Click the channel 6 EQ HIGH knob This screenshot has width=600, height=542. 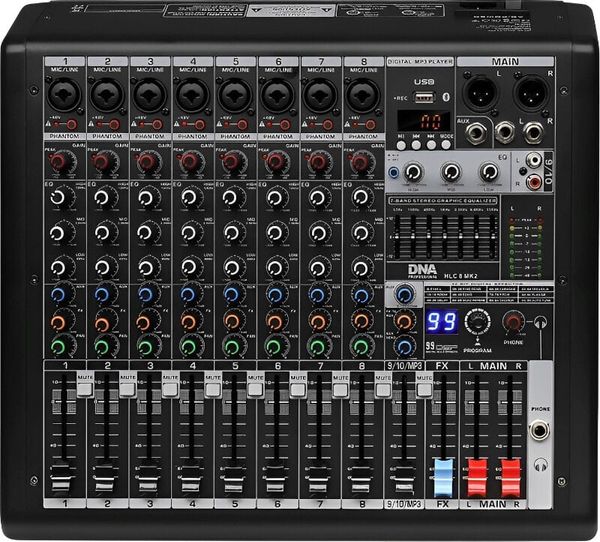click(276, 200)
